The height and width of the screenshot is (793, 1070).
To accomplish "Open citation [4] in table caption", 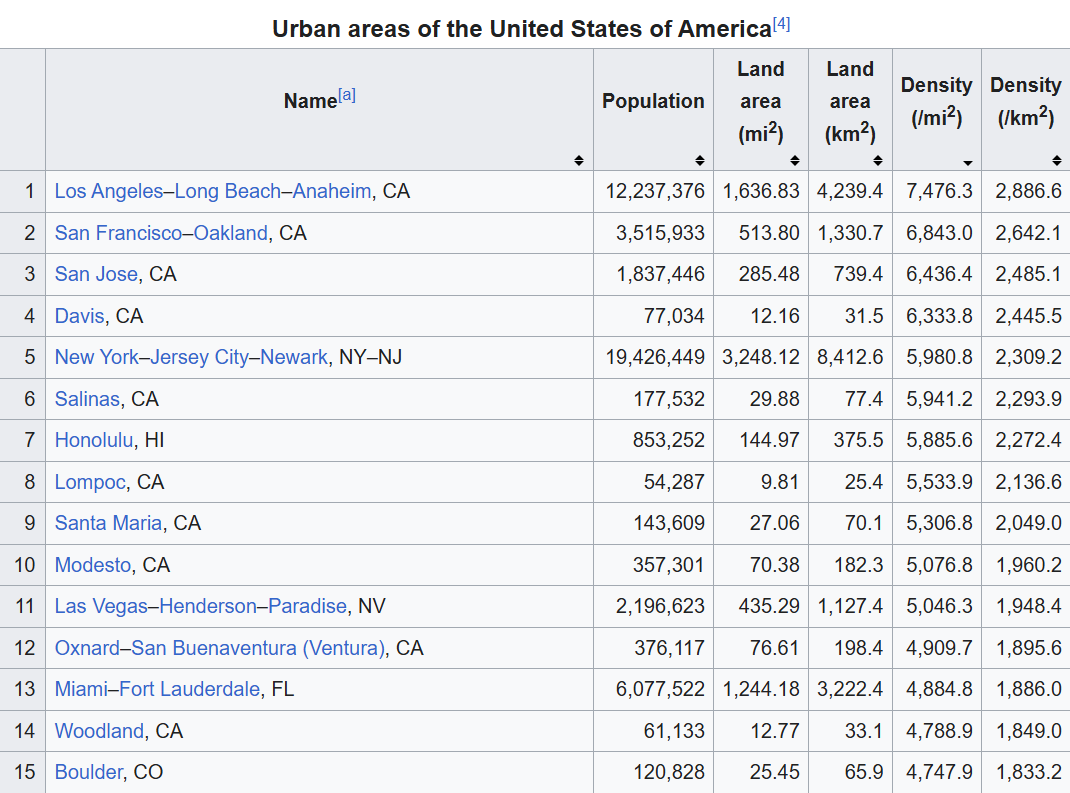I will coord(781,24).
